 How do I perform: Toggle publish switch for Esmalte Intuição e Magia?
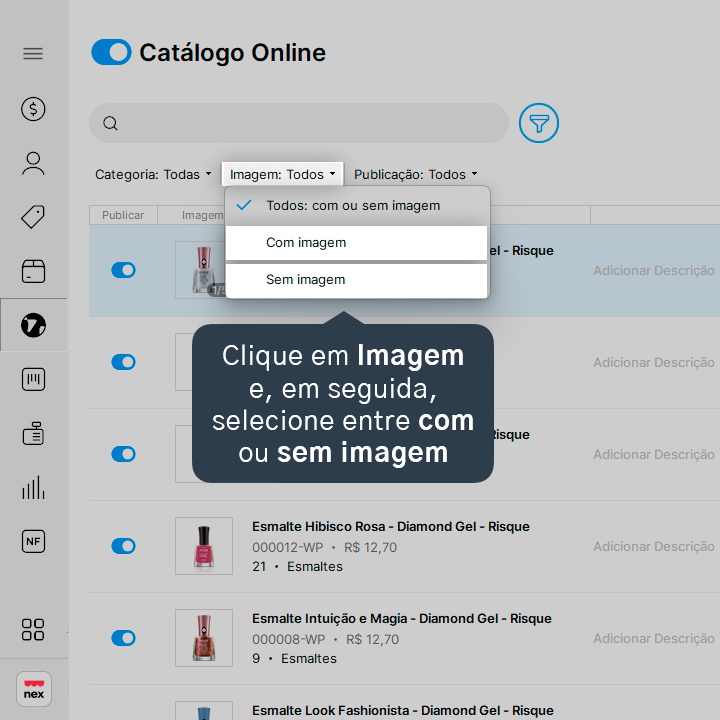point(124,638)
